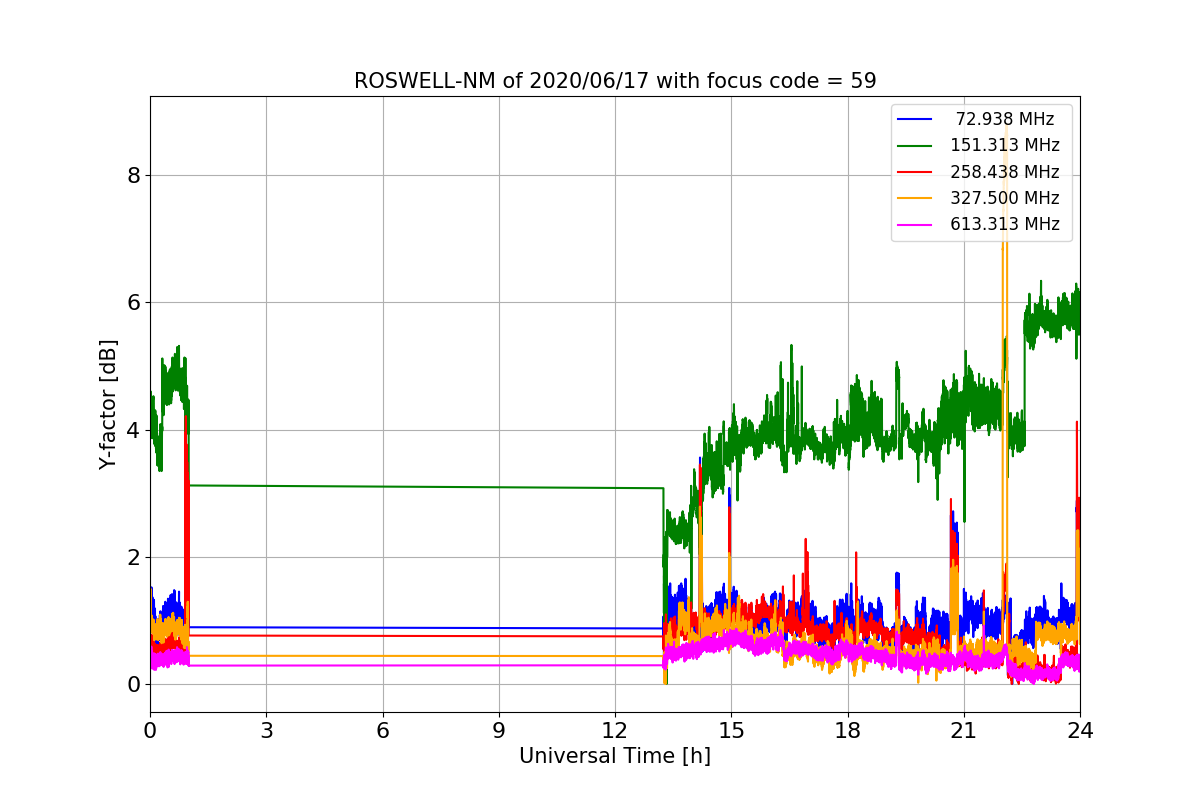Click the magenta line swatch in legend
Image resolution: width=1200 pixels, height=800 pixels.
915,225
